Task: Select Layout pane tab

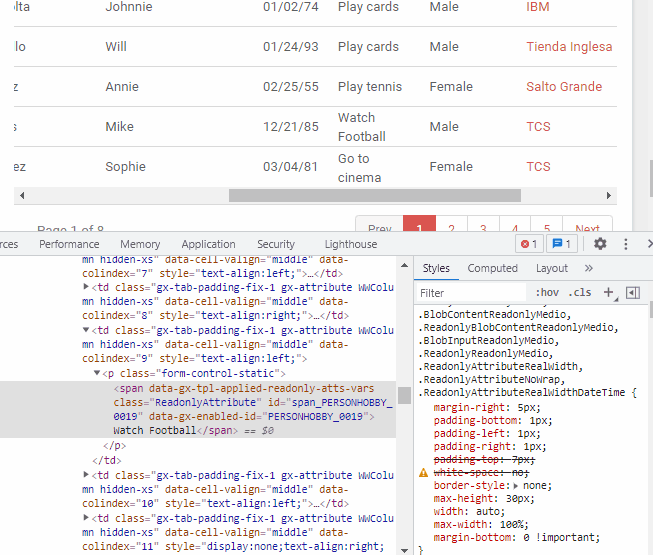Action: pyautogui.click(x=551, y=268)
